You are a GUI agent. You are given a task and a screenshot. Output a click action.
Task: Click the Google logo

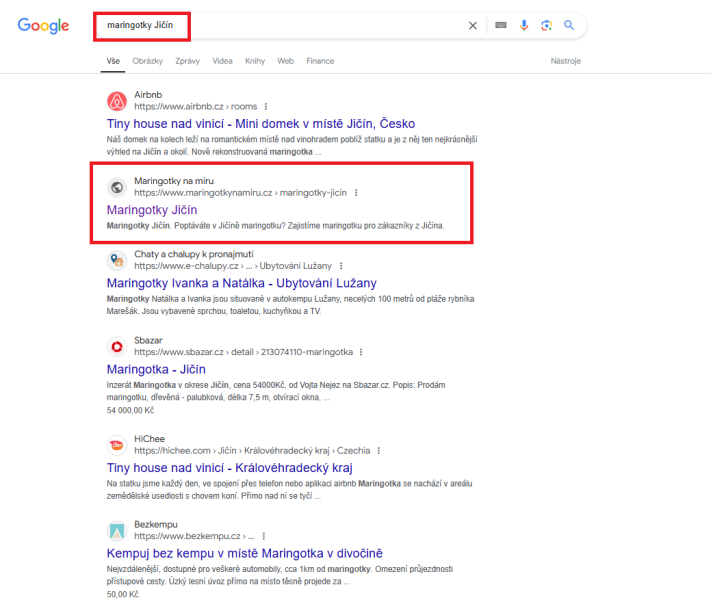43,25
